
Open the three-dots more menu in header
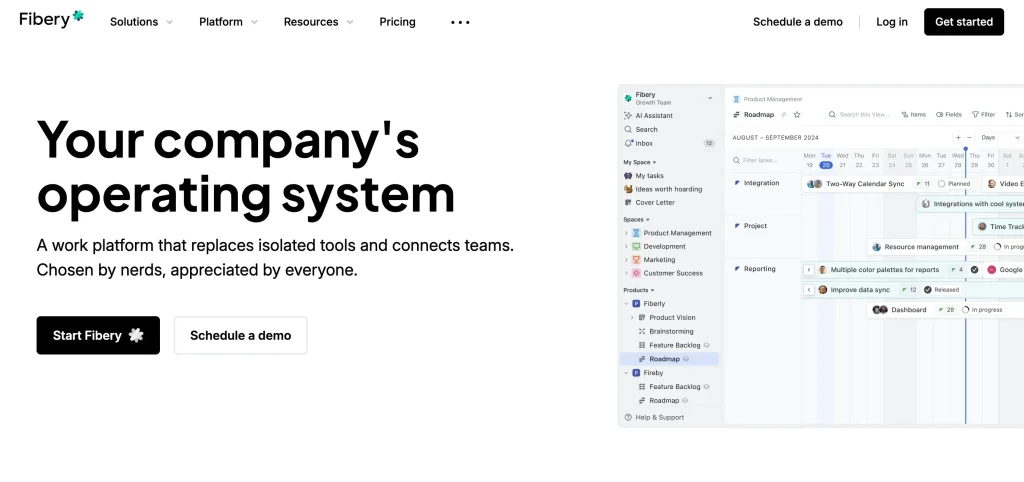(x=460, y=22)
